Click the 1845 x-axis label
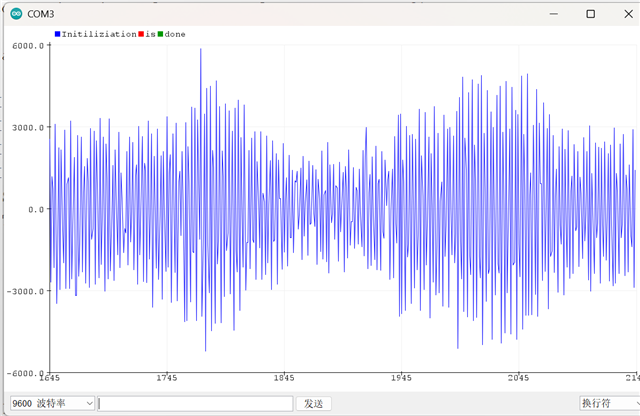The width and height of the screenshot is (640, 416). 284,378
